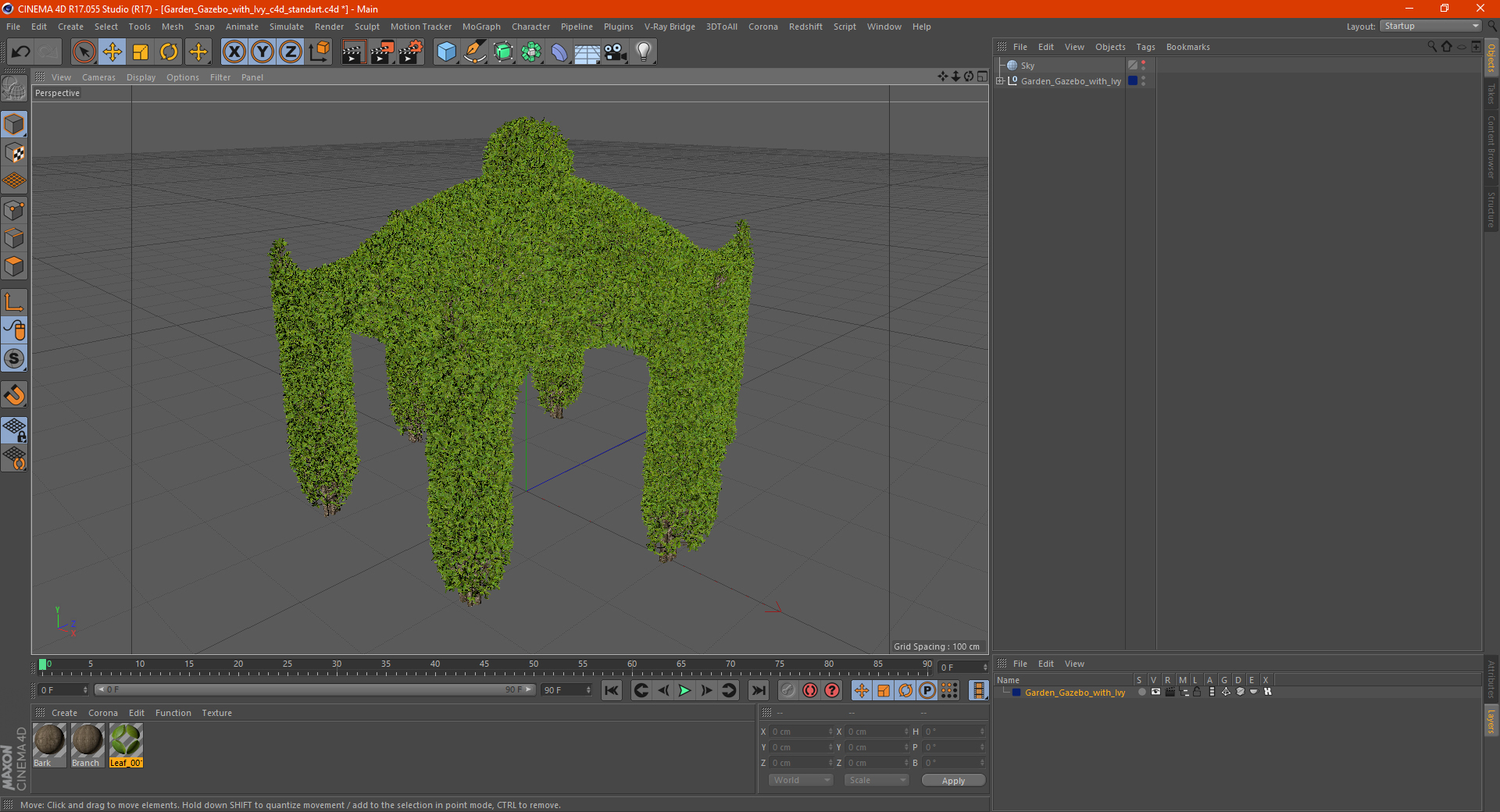Screen dimensions: 1500x812
Task: Toggle Sky visibility dots
Action: (1143, 66)
